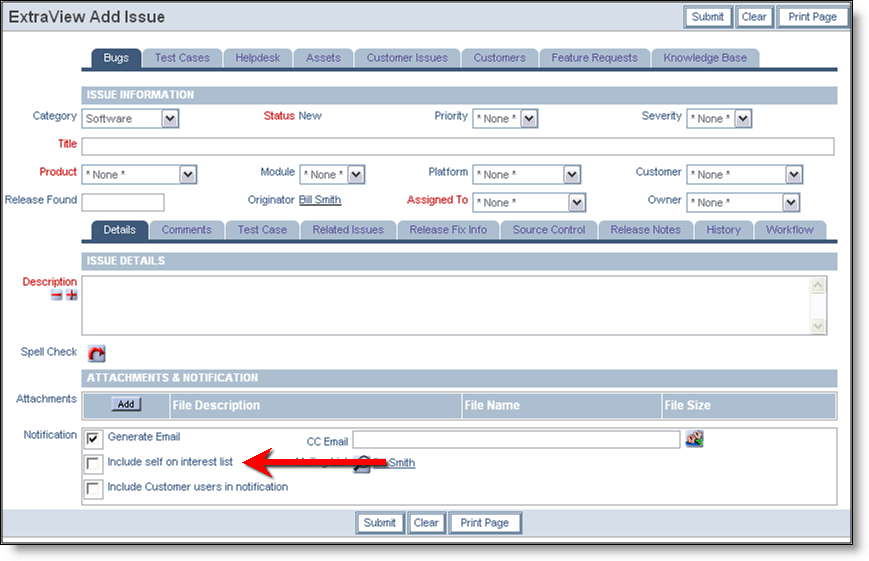This screenshot has width=869, height=561.
Task: Select the Details sub-tab
Action: click(120, 230)
